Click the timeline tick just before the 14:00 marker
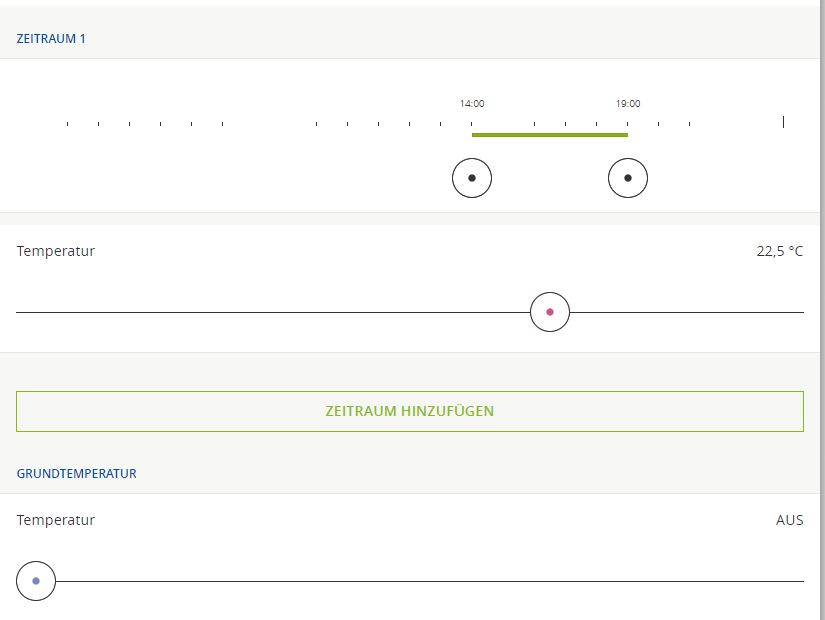The image size is (825, 620). [x=441, y=124]
